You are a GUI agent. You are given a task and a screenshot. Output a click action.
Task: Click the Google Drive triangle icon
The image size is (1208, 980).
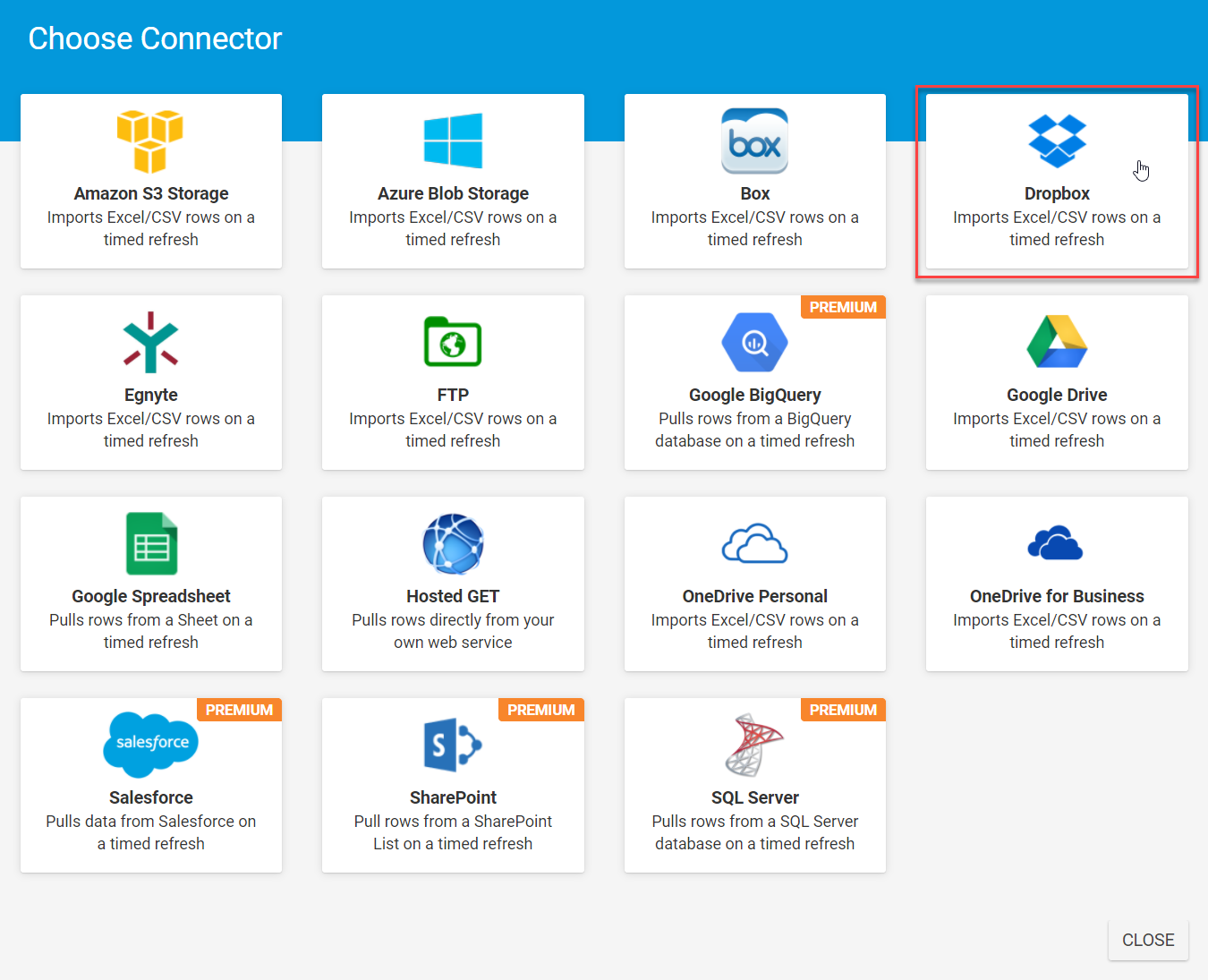point(1057,342)
